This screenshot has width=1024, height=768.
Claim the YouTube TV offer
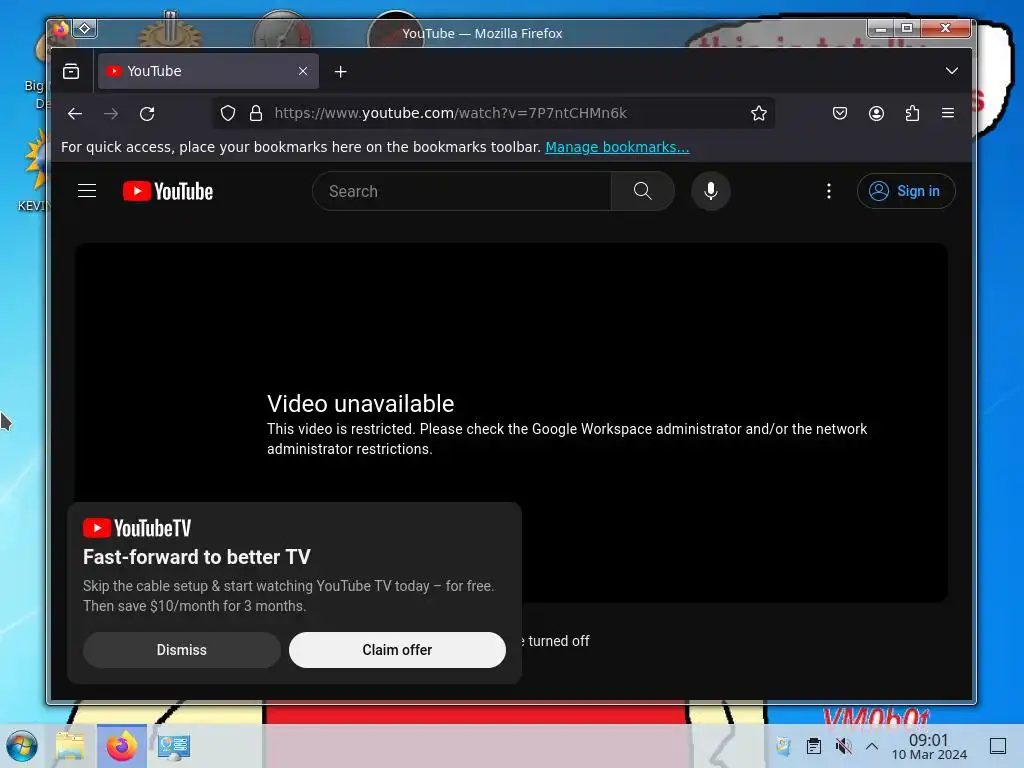pyautogui.click(x=397, y=650)
